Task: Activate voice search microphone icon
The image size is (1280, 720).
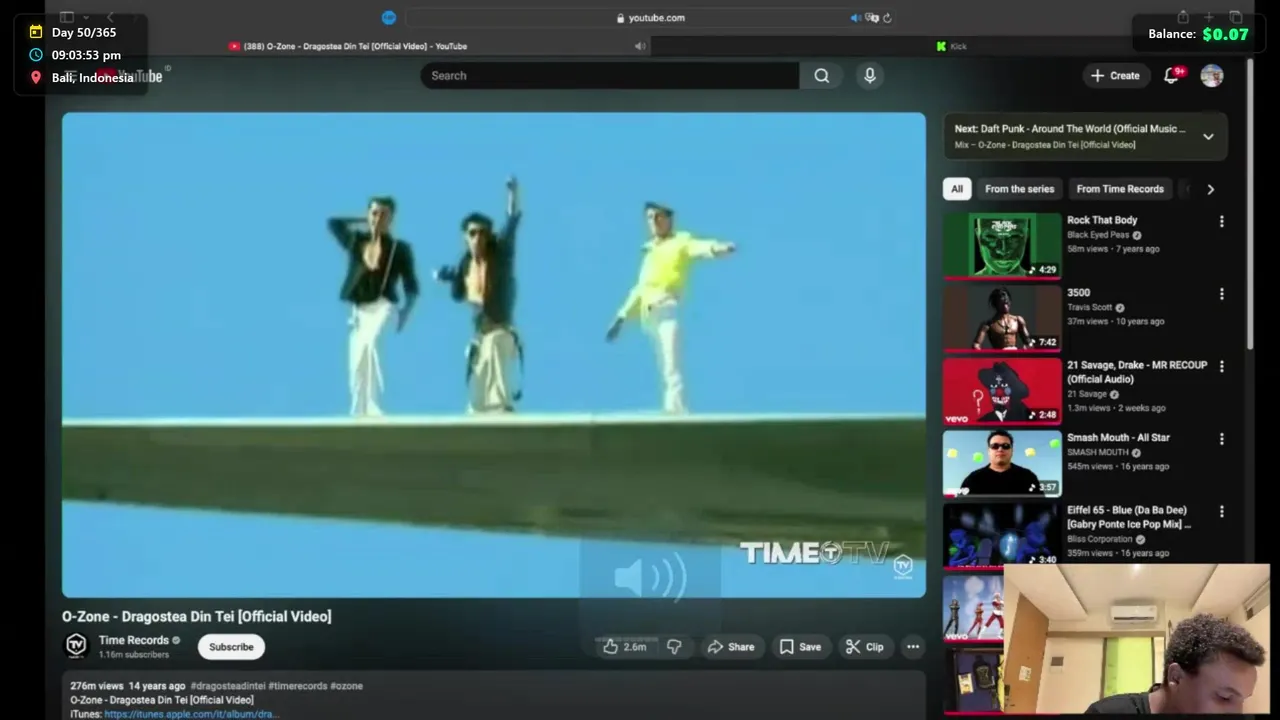Action: tap(870, 76)
